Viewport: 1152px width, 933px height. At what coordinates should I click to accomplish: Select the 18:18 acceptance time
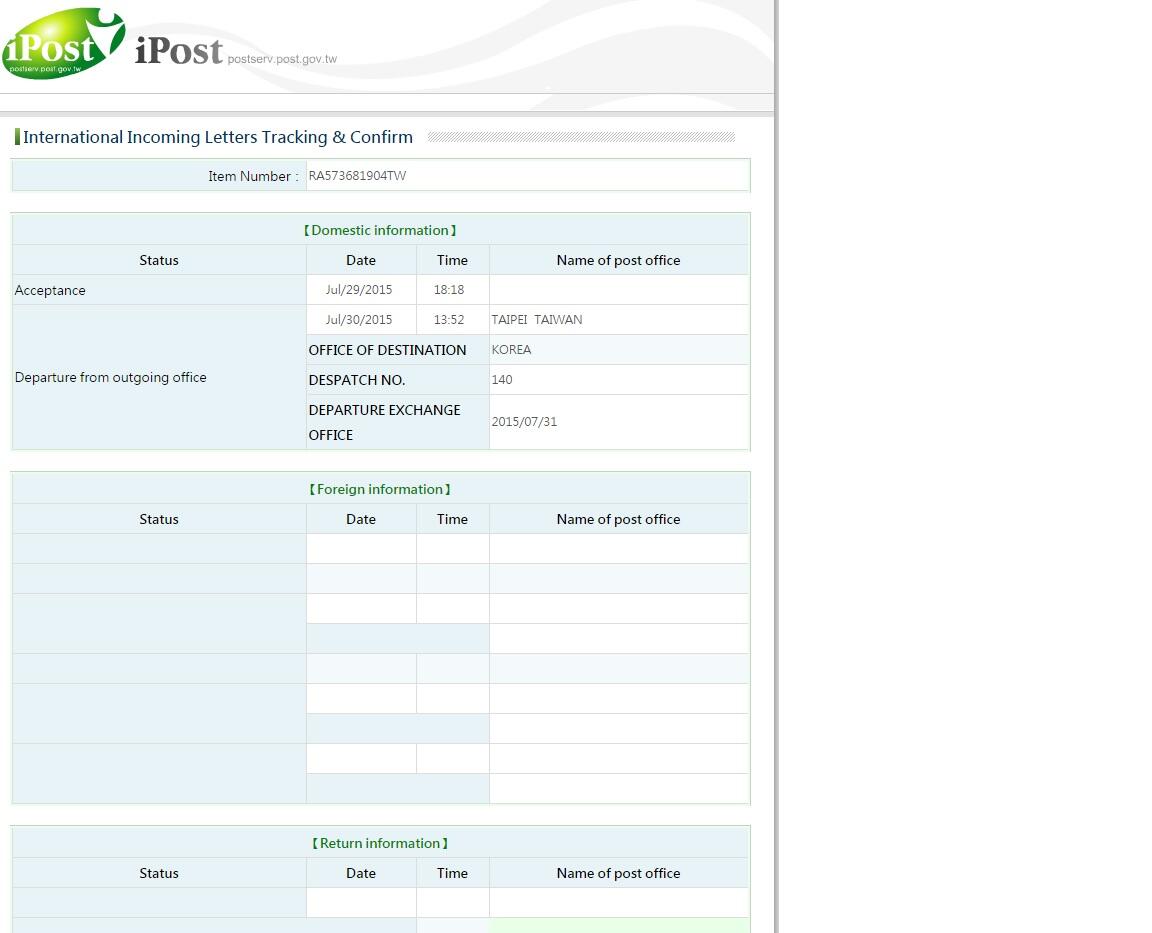point(449,290)
